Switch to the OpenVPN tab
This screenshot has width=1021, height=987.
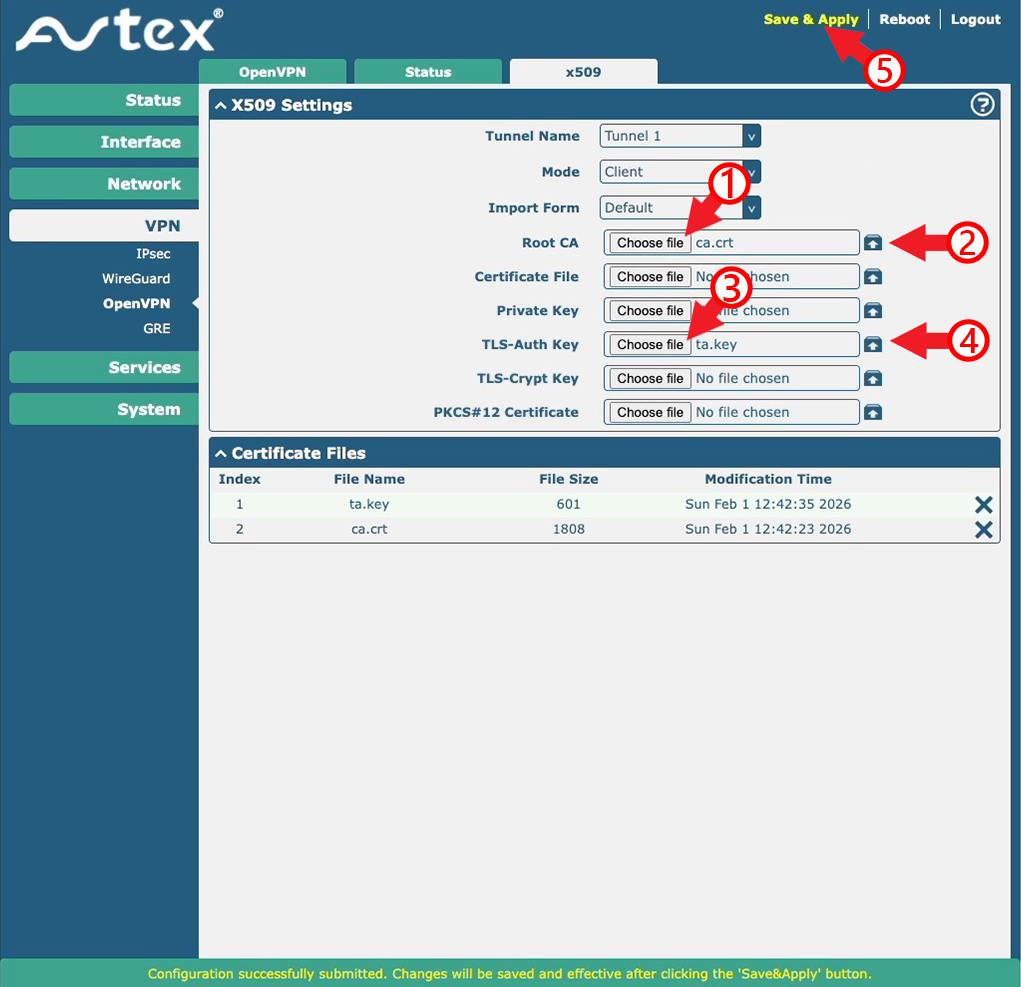tap(273, 72)
